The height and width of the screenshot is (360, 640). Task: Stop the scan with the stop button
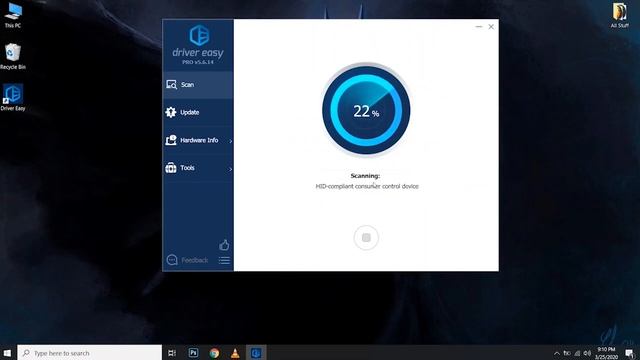(366, 238)
